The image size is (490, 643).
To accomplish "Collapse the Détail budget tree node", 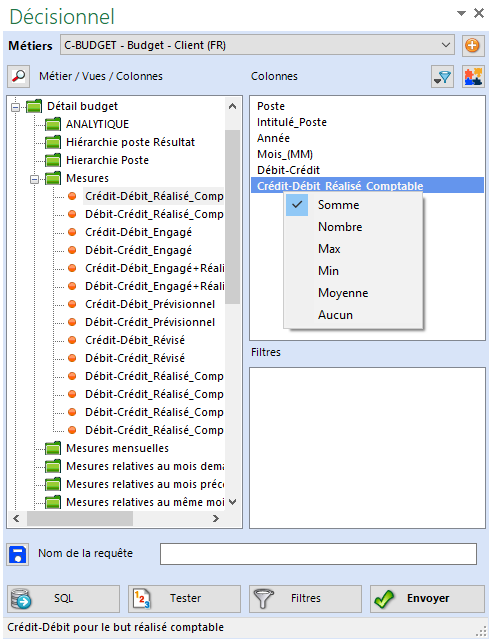I will 16,107.
